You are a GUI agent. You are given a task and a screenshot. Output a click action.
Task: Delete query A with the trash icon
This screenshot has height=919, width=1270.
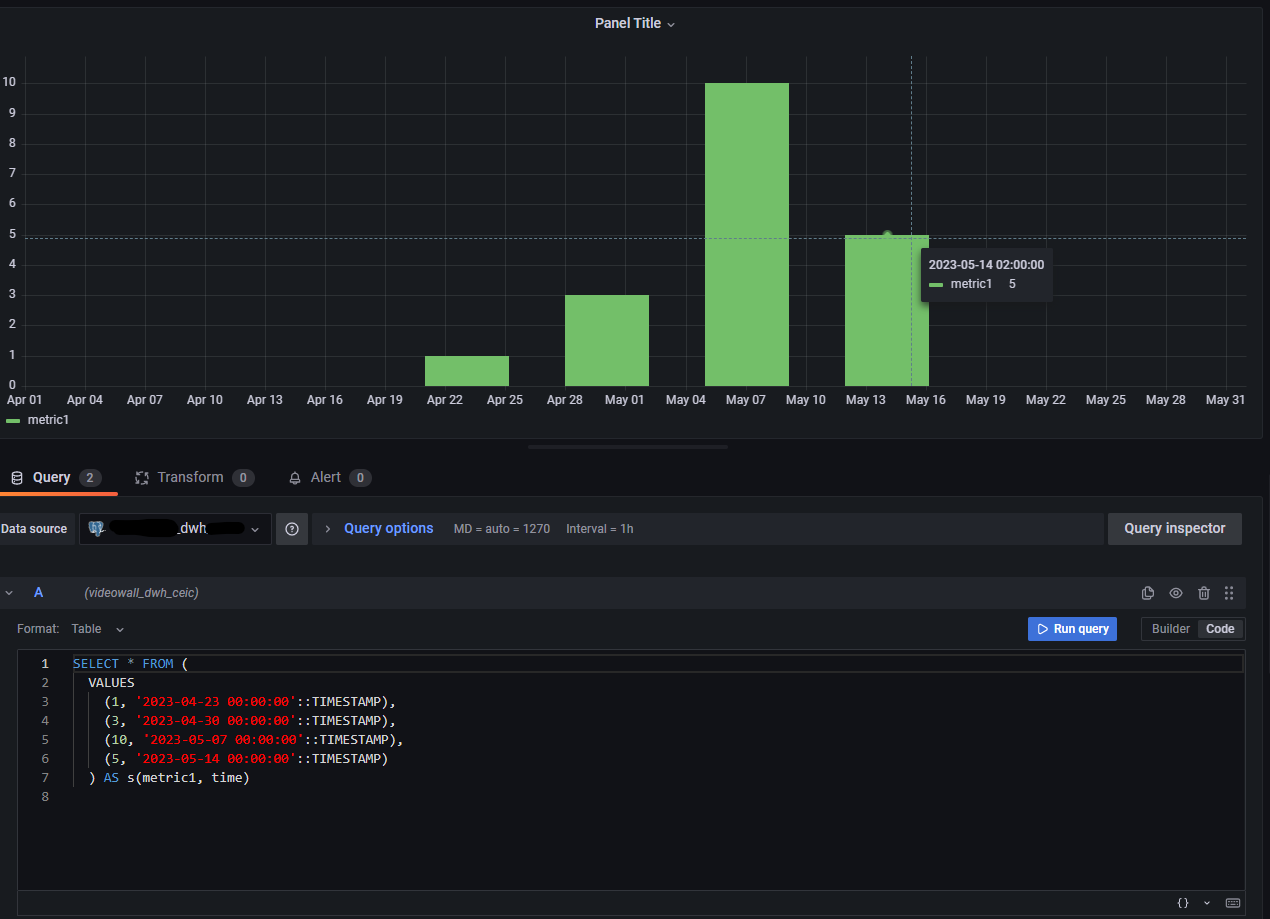tap(1204, 592)
